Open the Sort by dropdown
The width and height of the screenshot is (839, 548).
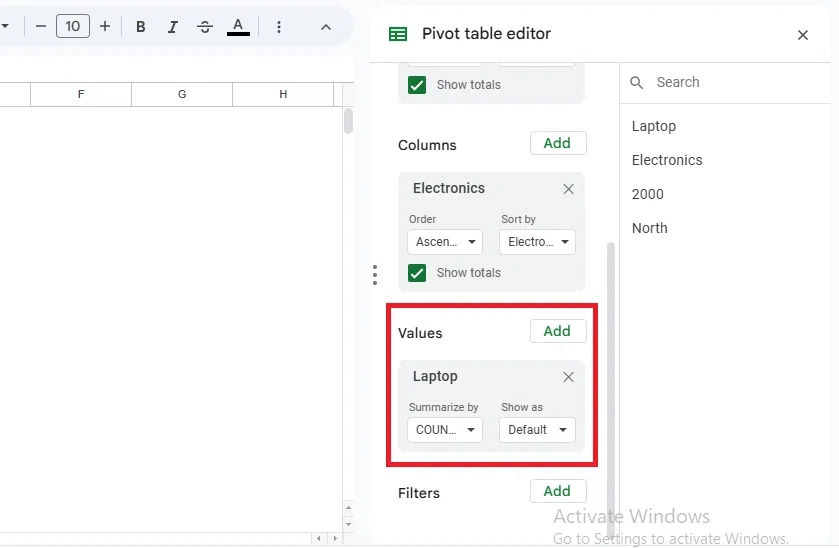pyautogui.click(x=537, y=242)
